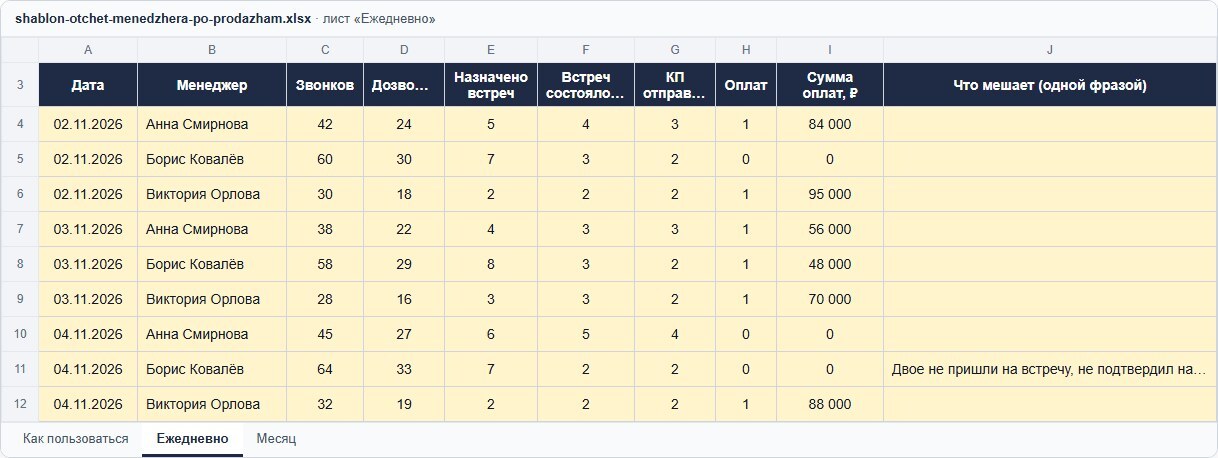Click payment sum 84 000
Image resolution: width=1218 pixels, height=458 pixels.
[830, 124]
